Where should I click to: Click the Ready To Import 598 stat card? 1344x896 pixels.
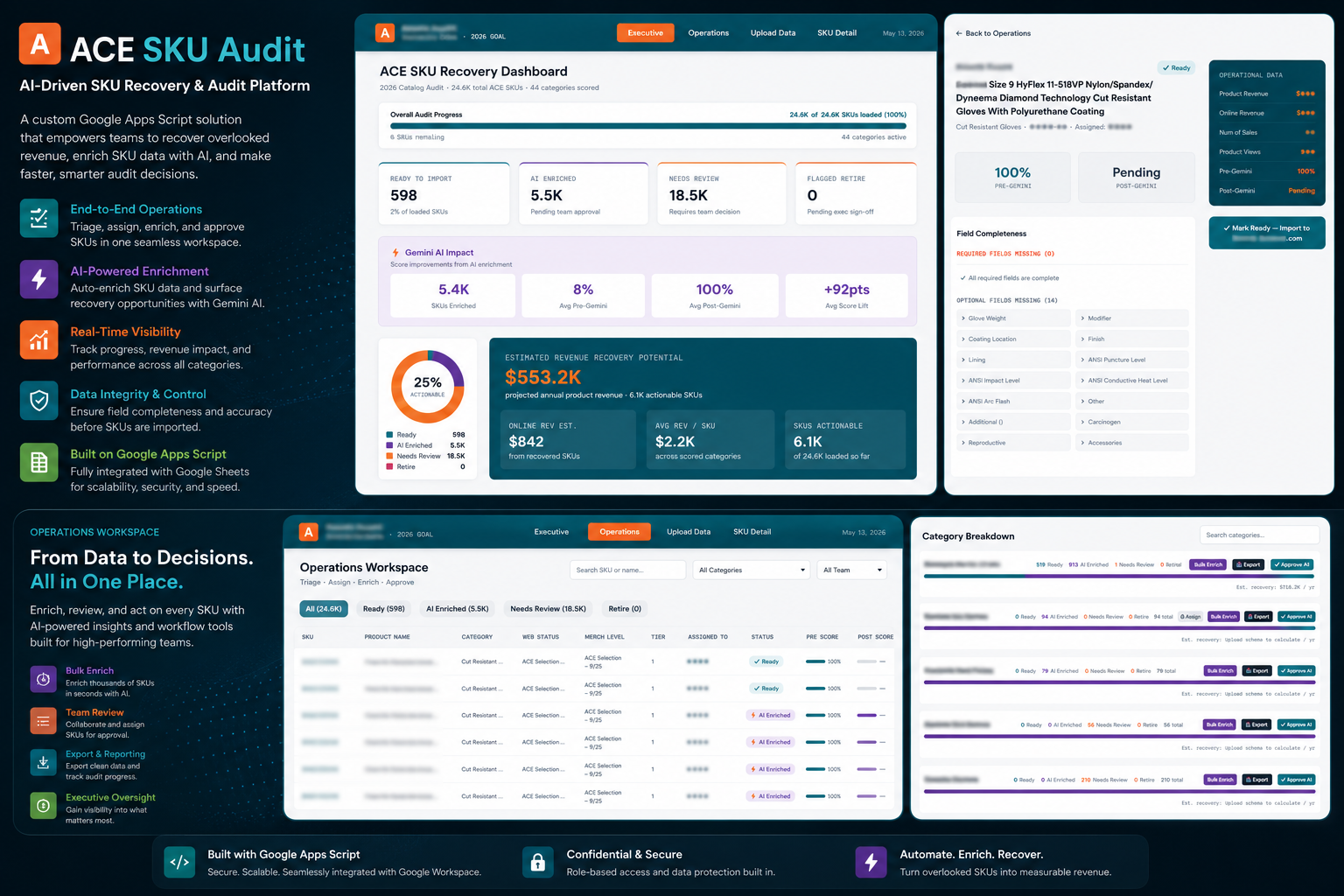444,193
